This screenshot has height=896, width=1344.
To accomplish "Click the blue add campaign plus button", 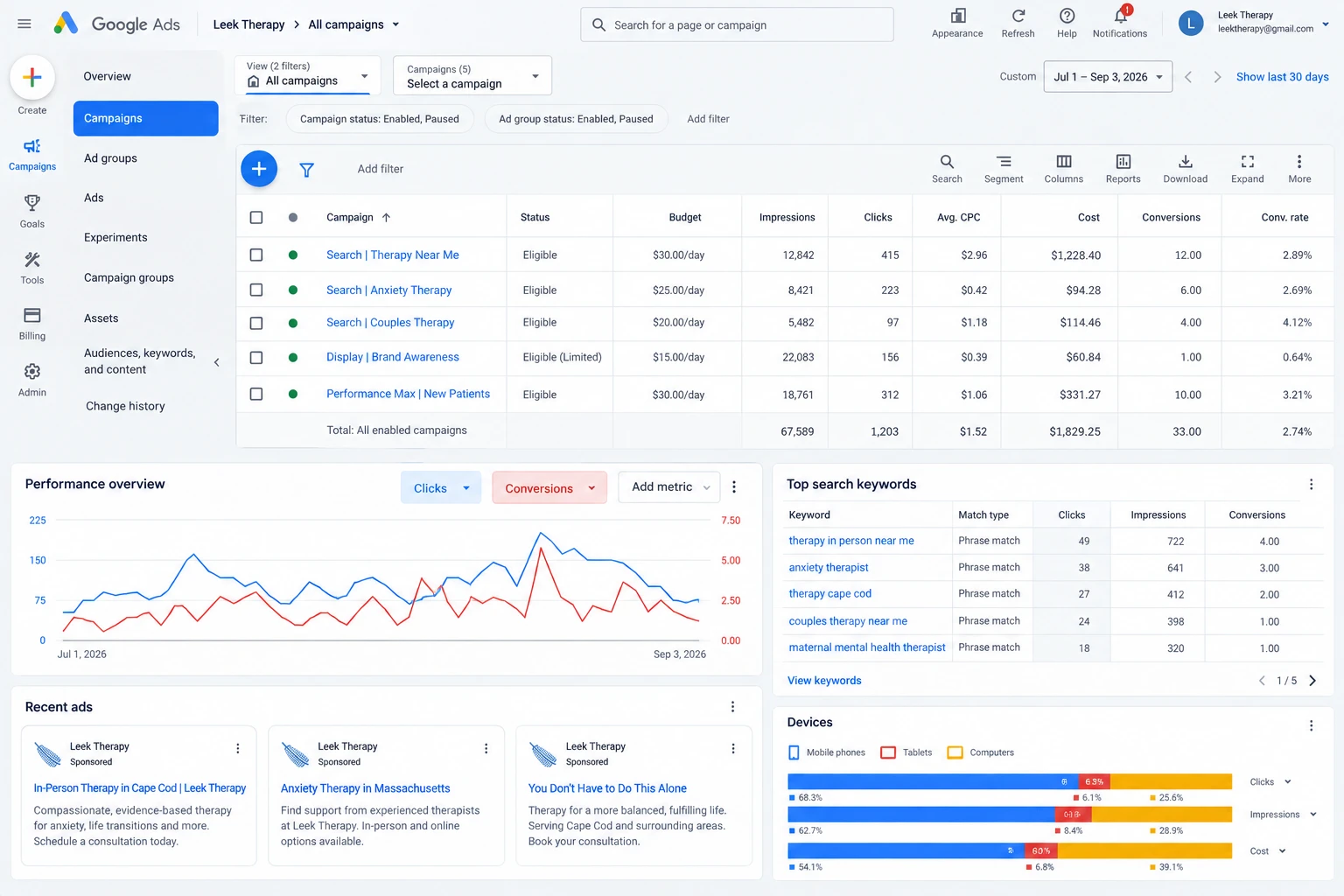I will click(259, 169).
